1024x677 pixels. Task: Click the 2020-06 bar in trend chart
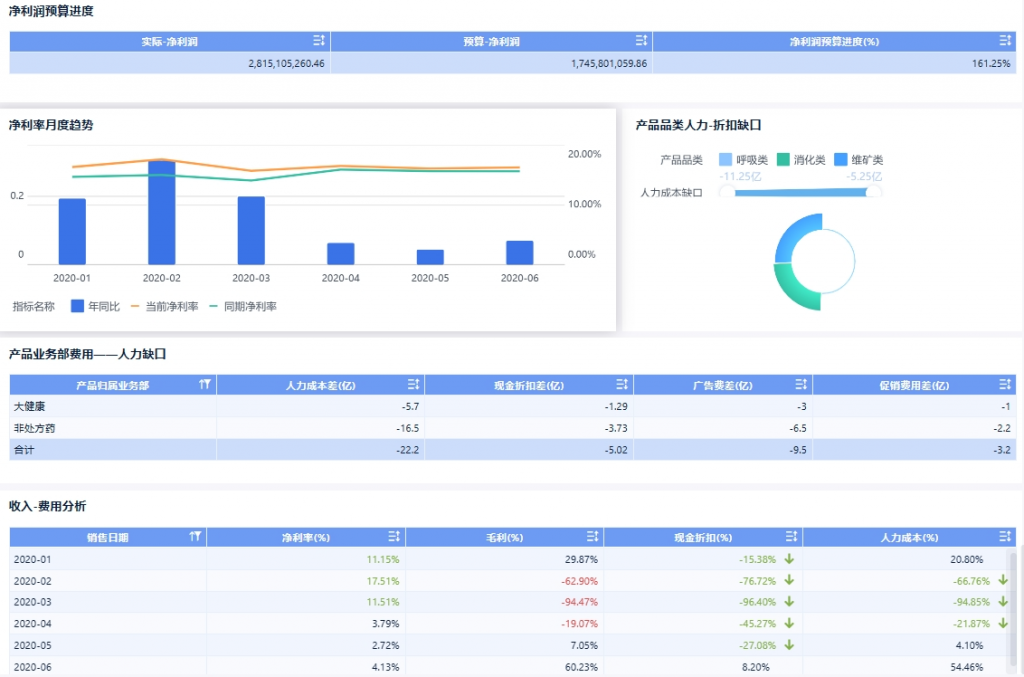(519, 253)
